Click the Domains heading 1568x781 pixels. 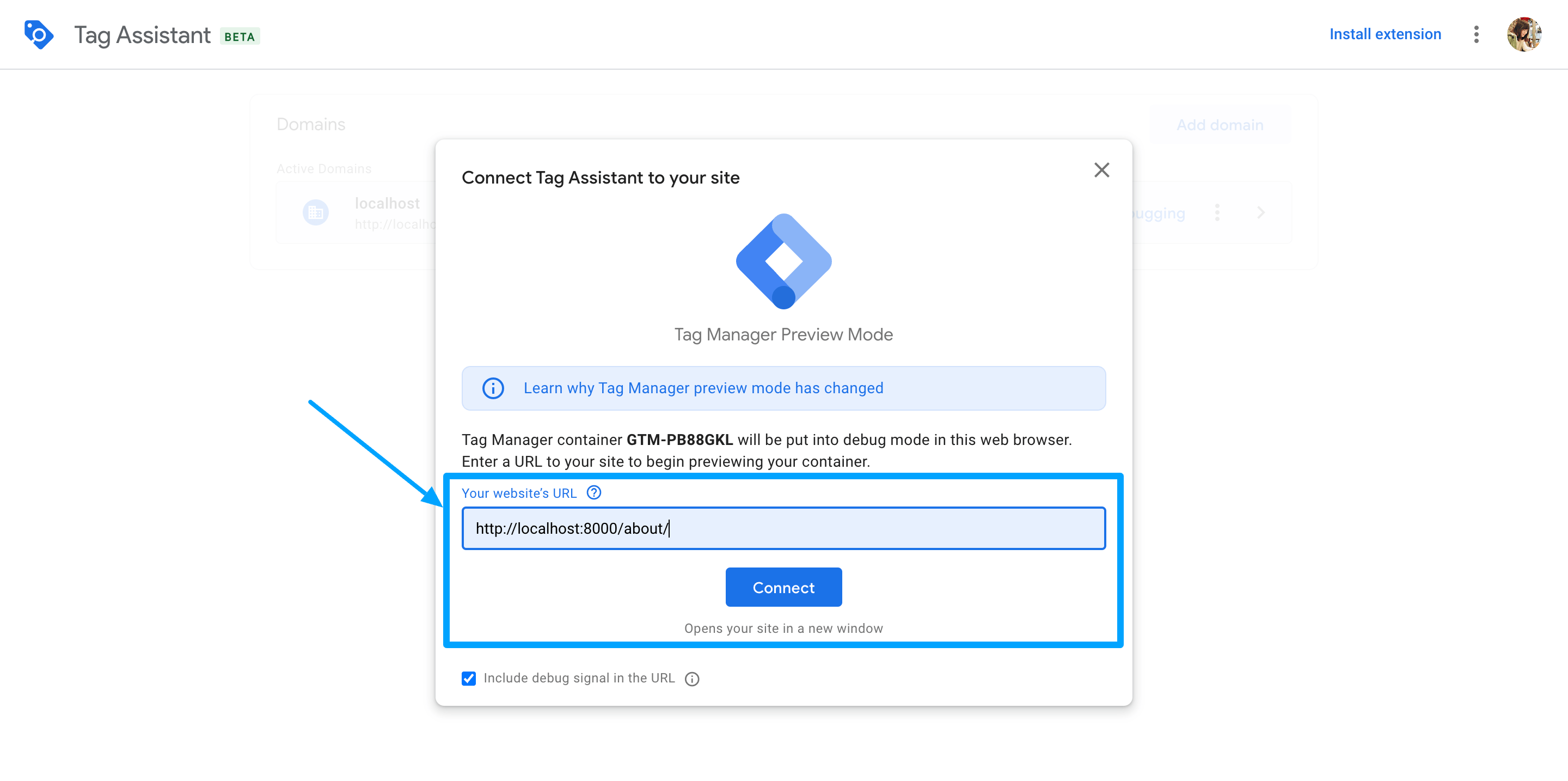[311, 124]
